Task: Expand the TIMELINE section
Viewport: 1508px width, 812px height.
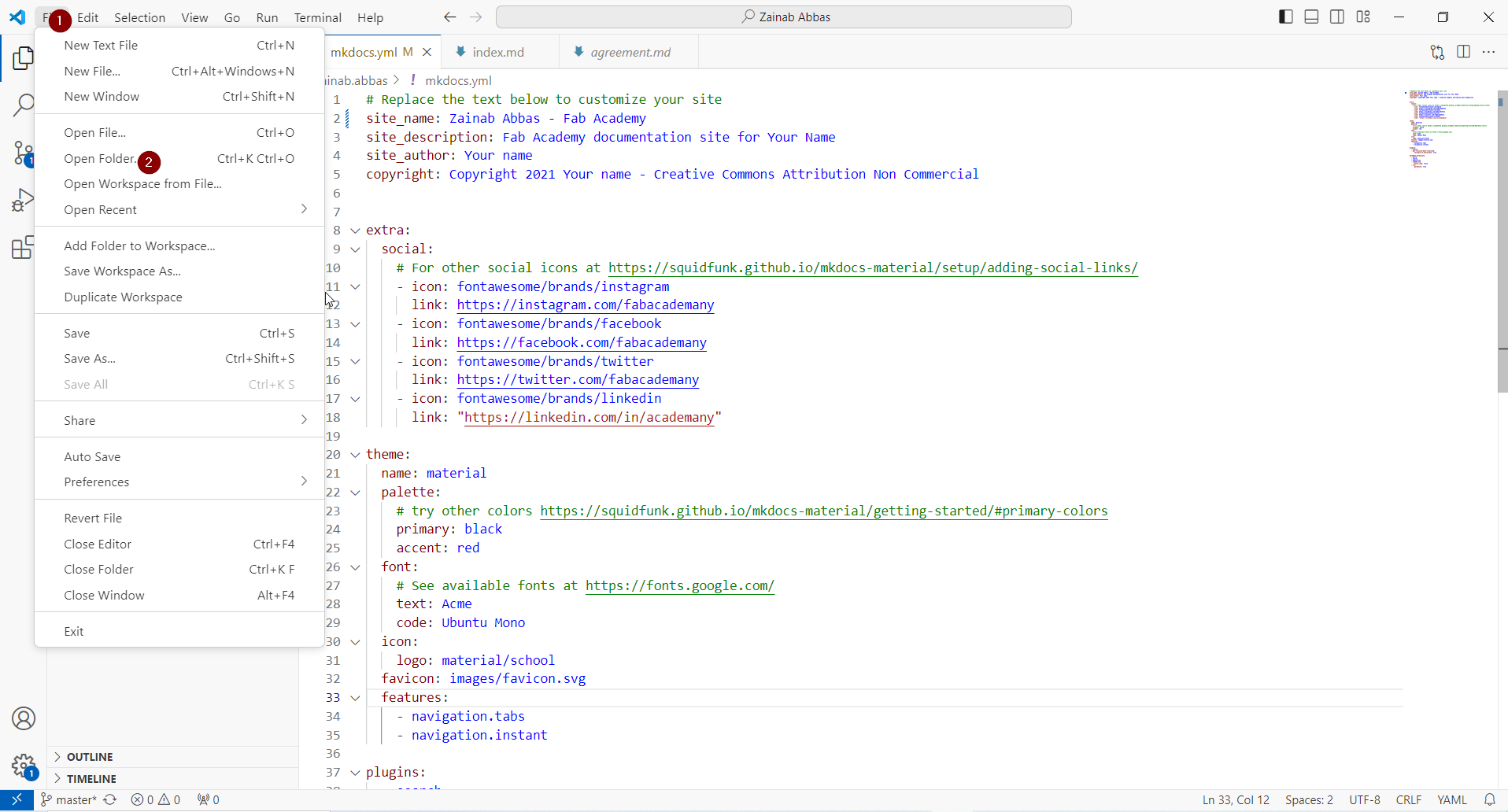Action: coord(173,779)
